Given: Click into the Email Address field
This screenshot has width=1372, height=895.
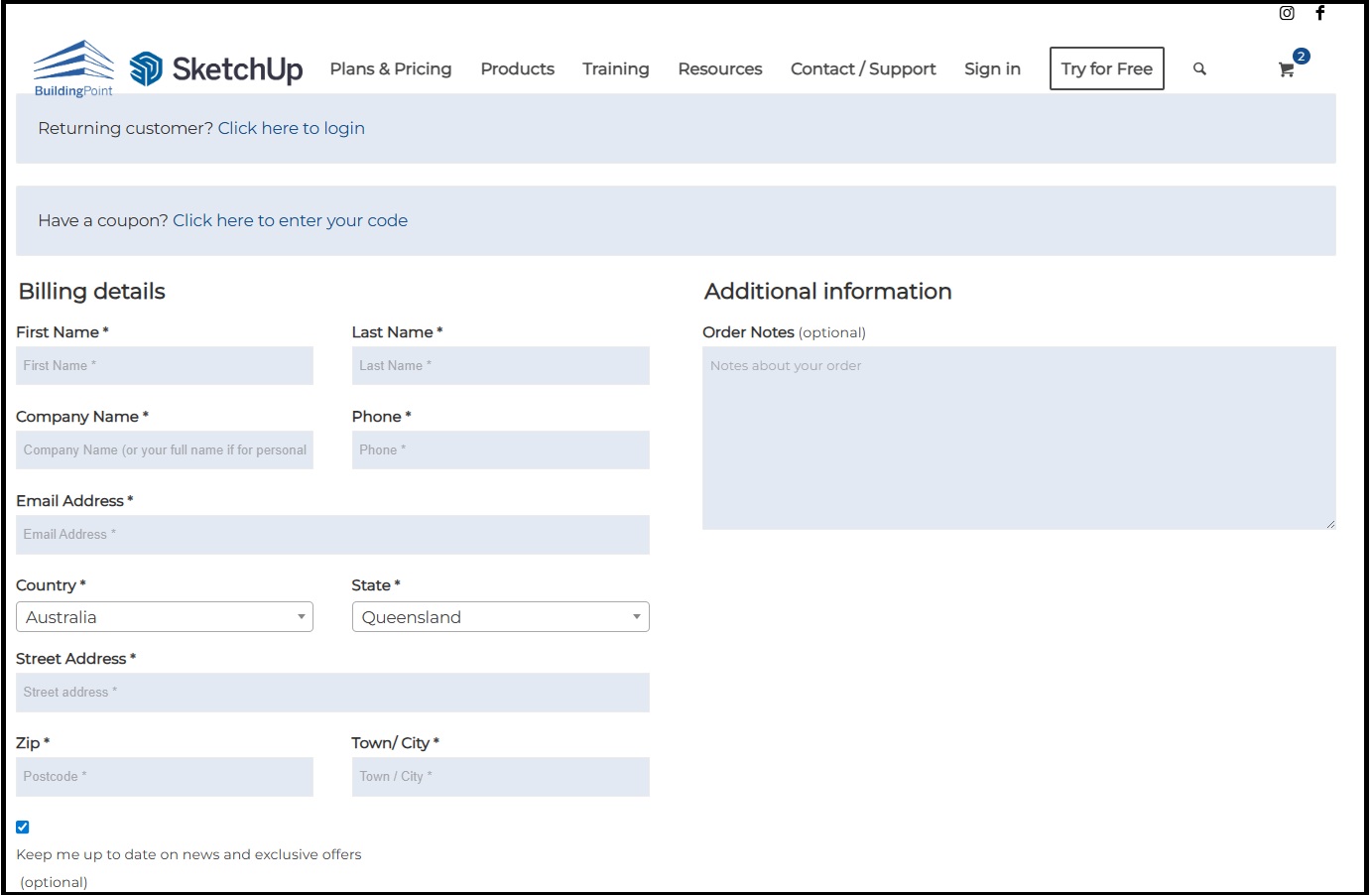Looking at the screenshot, I should point(332,535).
